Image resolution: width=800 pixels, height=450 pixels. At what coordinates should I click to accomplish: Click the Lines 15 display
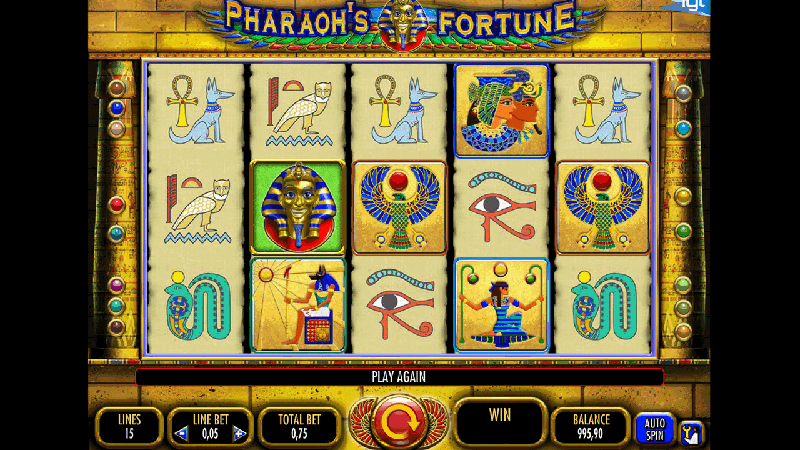coord(129,427)
